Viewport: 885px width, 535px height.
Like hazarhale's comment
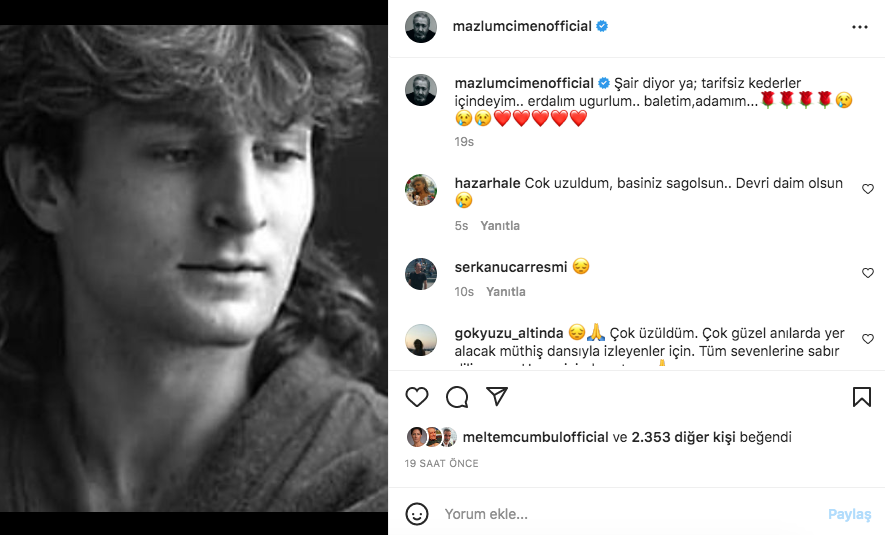pos(868,189)
